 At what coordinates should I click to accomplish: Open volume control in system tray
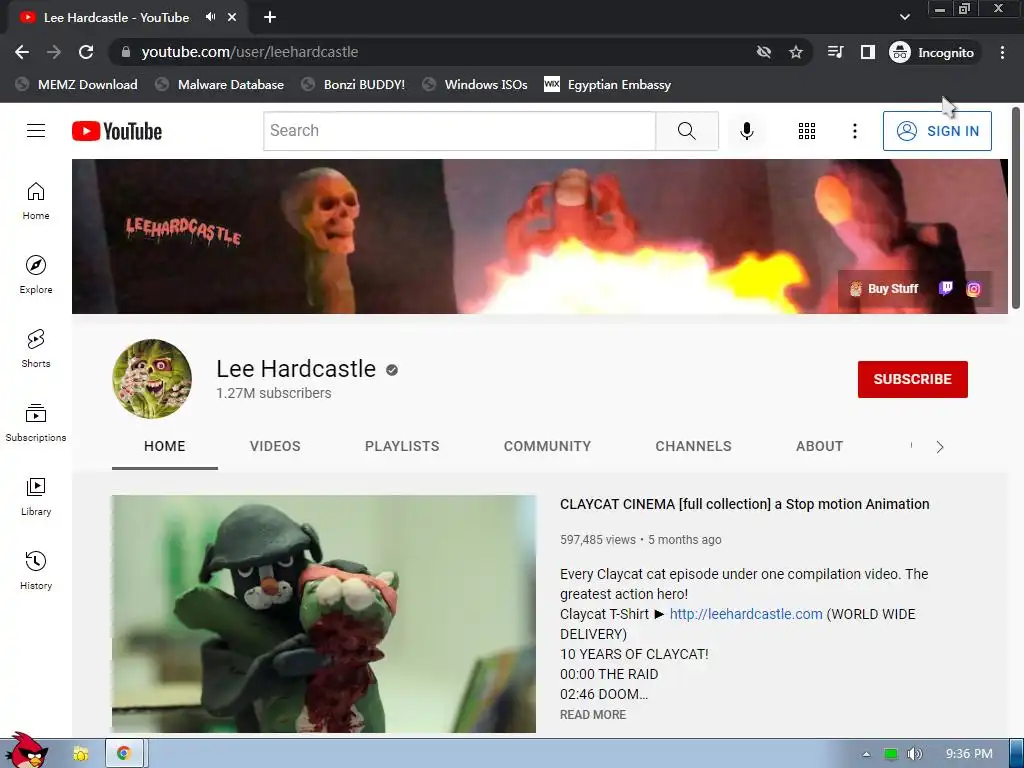point(914,754)
